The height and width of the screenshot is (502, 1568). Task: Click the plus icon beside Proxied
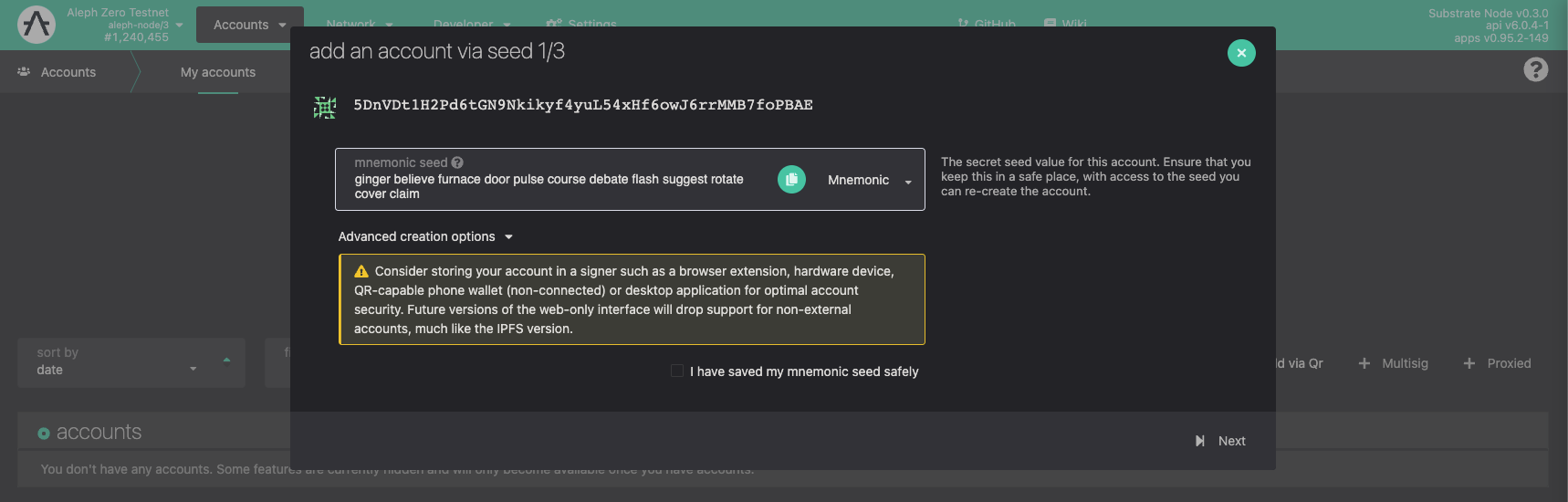pos(1469,363)
